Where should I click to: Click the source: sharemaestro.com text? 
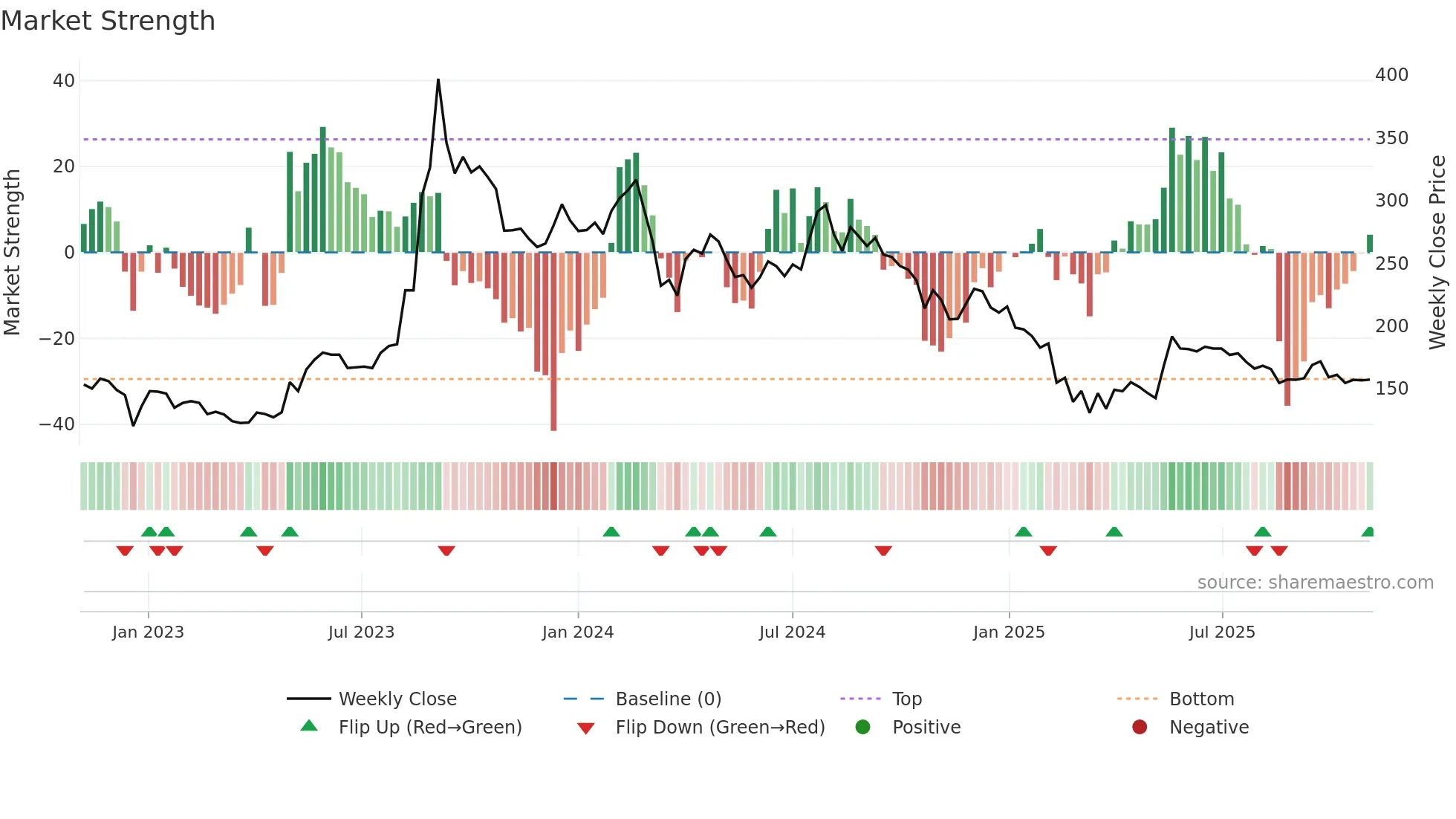click(x=1315, y=583)
